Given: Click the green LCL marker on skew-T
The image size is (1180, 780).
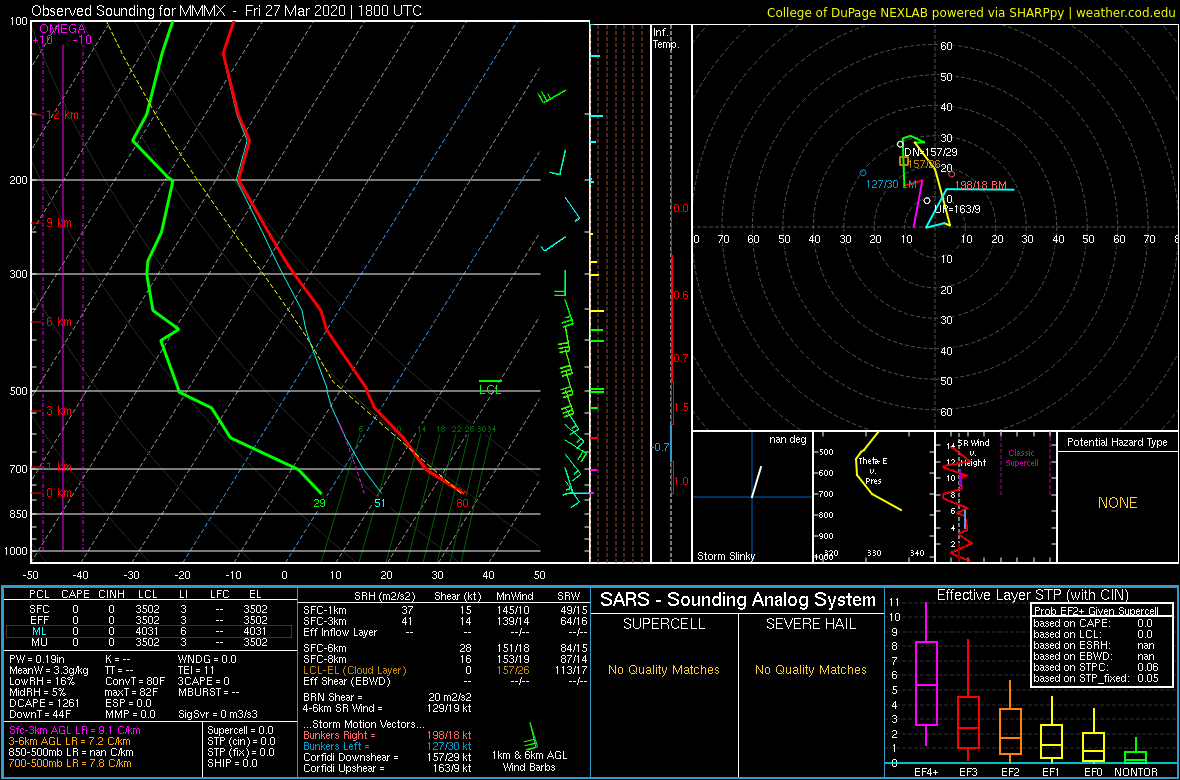Looking at the screenshot, I should pyautogui.click(x=490, y=385).
